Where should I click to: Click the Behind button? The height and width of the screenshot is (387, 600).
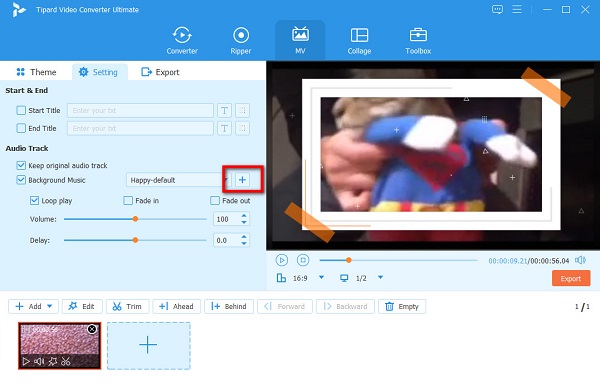tap(229, 306)
